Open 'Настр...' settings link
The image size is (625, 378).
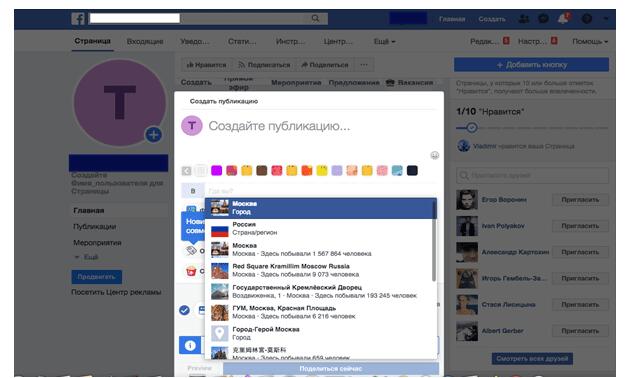pos(532,41)
